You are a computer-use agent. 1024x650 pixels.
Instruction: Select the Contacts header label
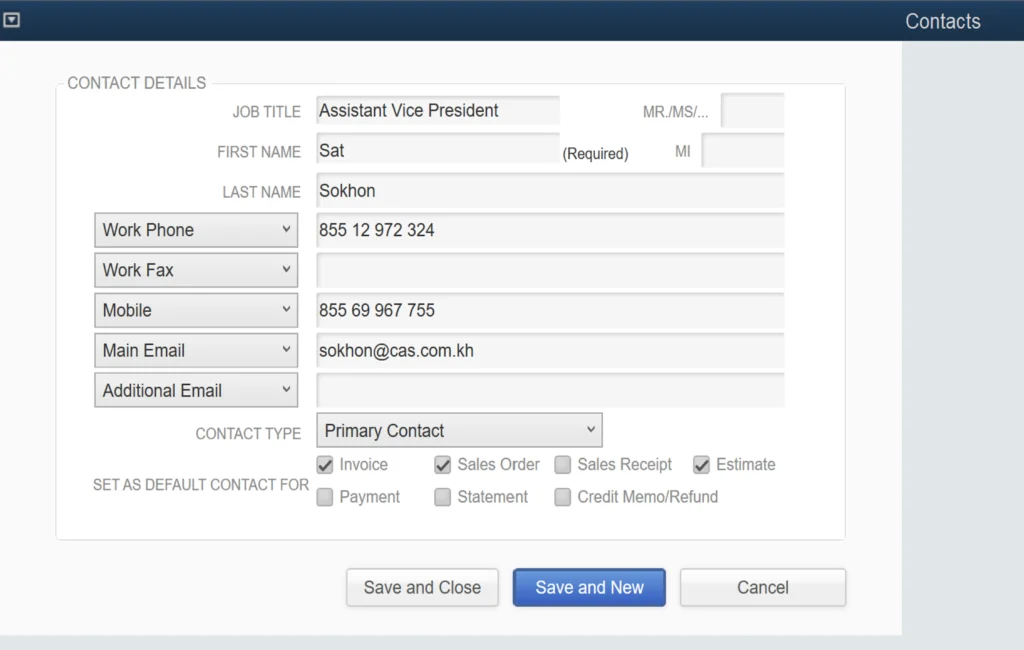coord(943,20)
